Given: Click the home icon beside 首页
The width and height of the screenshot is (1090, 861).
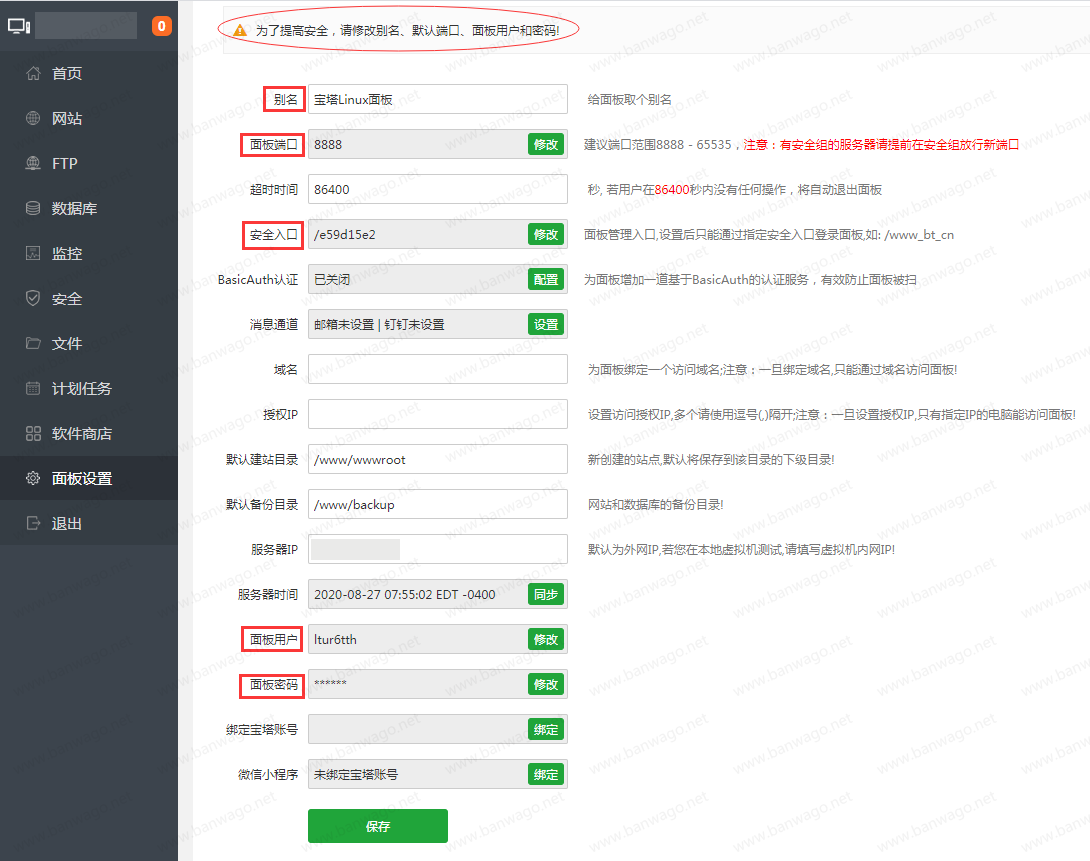Looking at the screenshot, I should pos(33,73).
